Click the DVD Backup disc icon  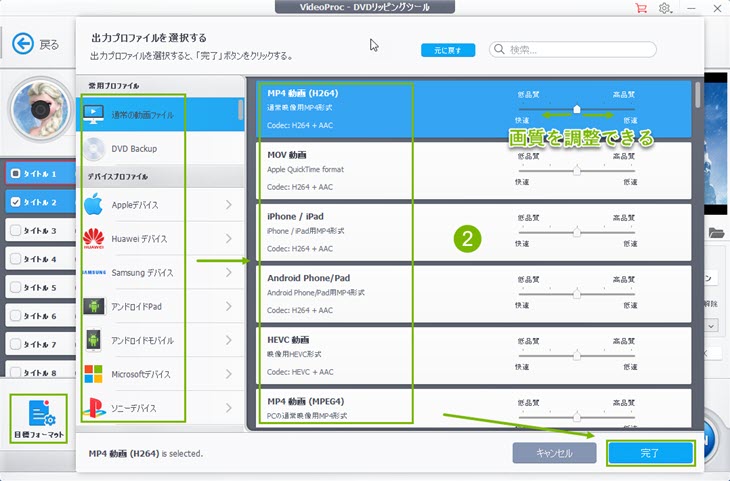[94, 149]
